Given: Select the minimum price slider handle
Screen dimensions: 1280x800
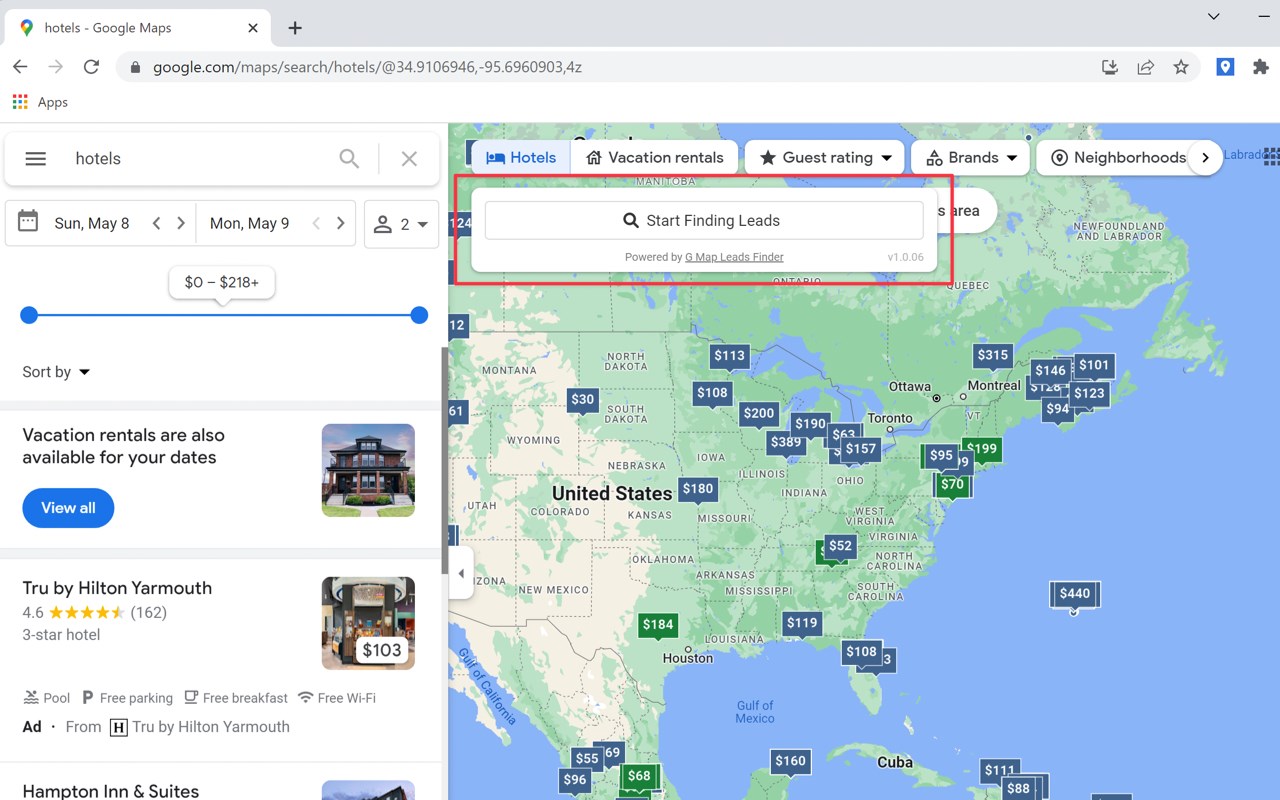Looking at the screenshot, I should [x=29, y=315].
